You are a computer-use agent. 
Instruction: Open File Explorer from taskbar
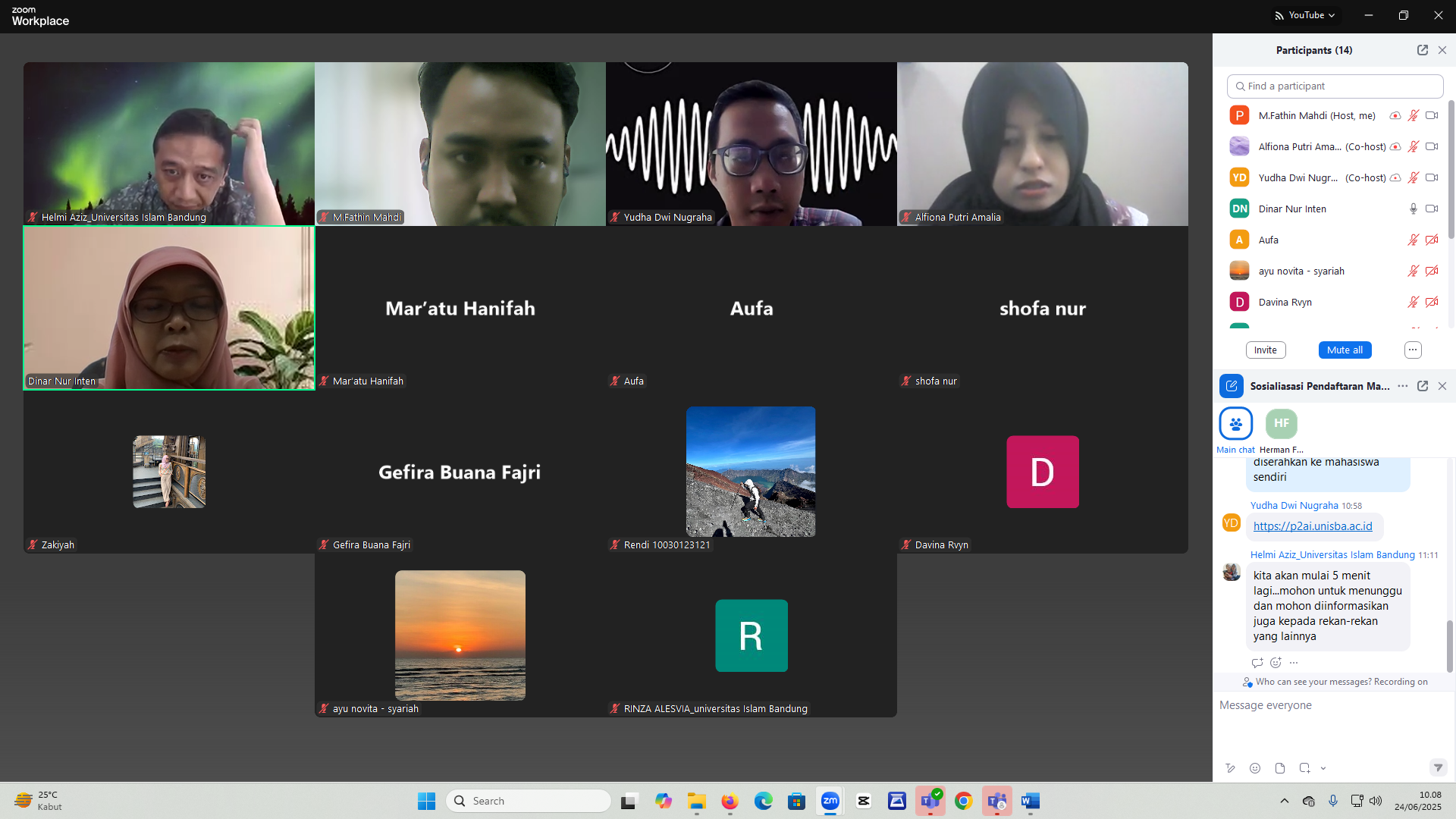click(x=697, y=801)
